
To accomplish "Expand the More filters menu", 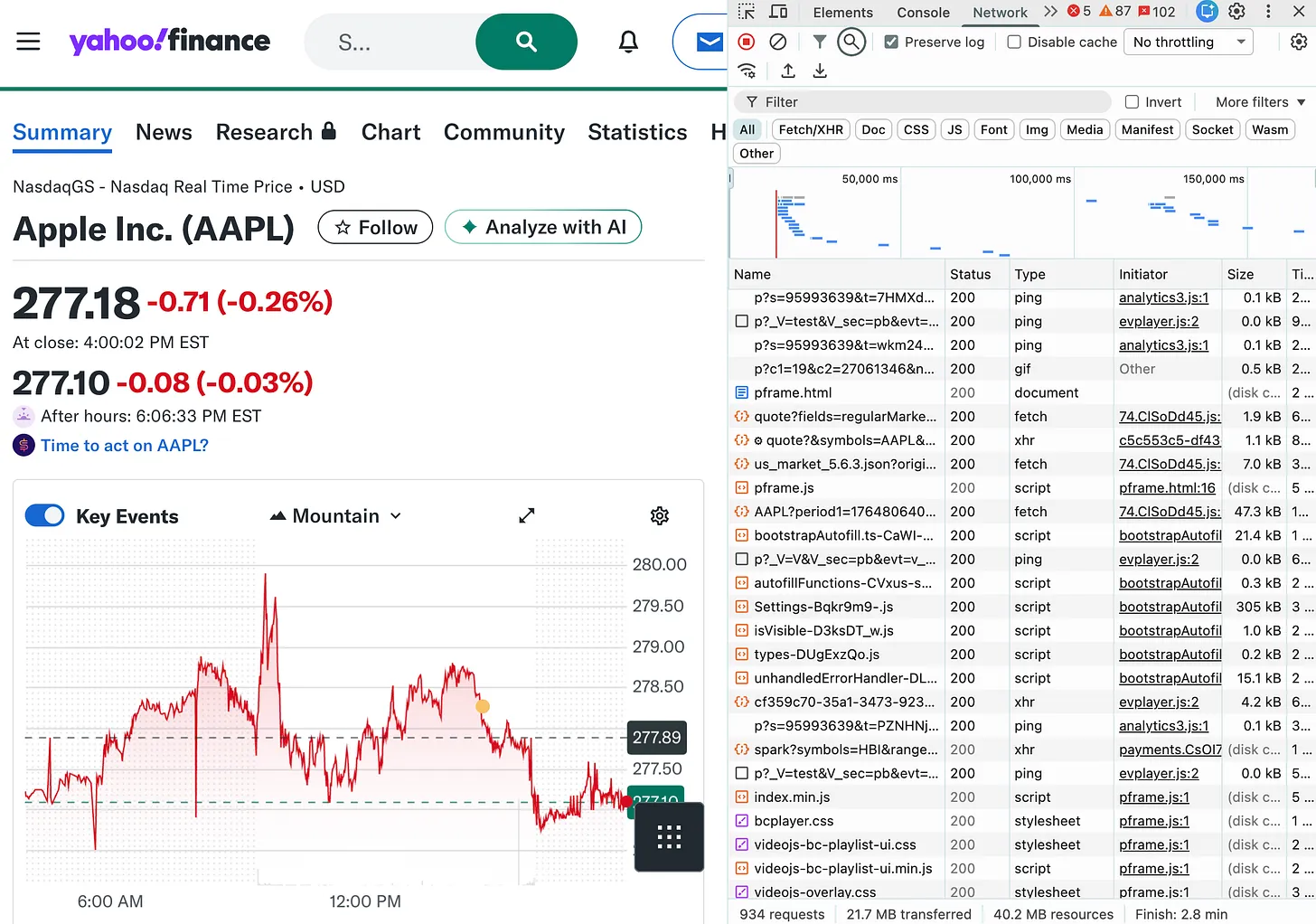I will 1259,102.
